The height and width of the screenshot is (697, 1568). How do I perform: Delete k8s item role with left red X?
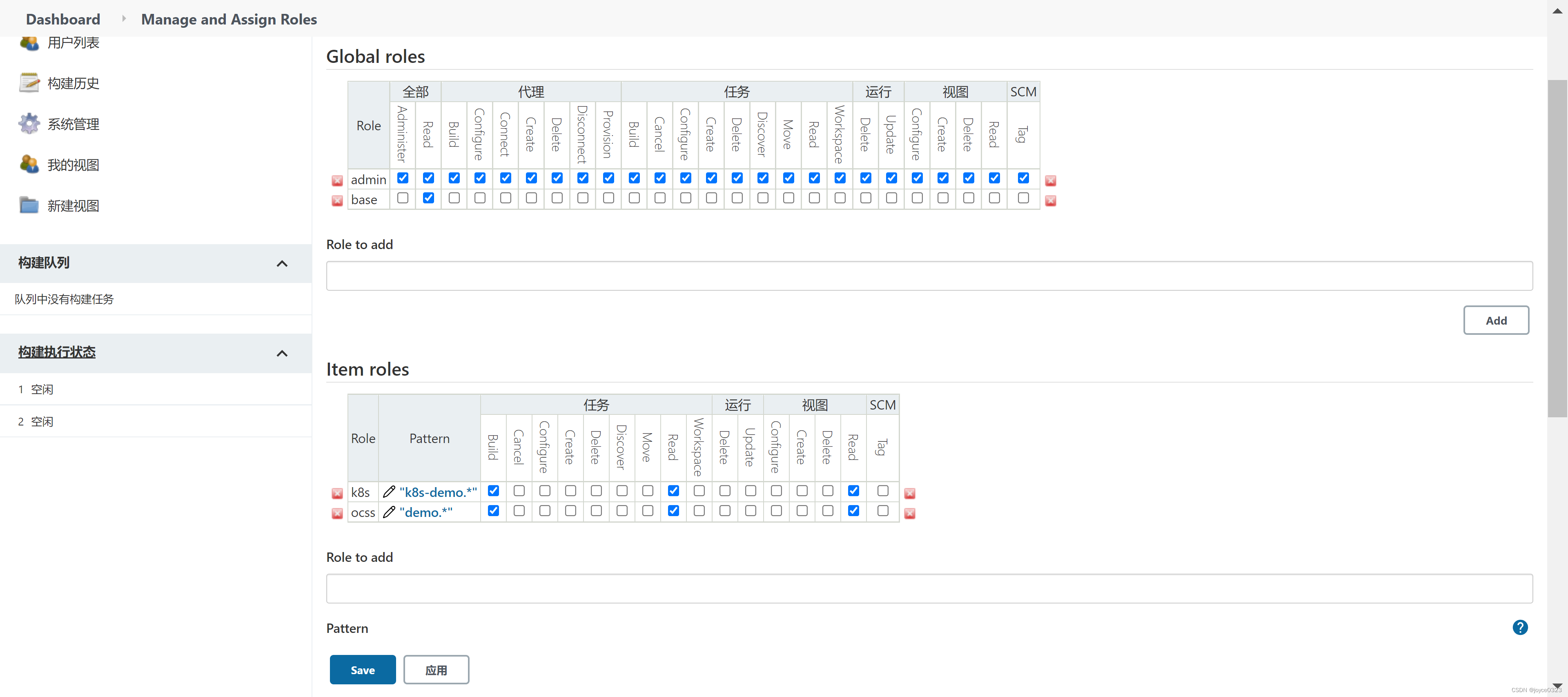tap(336, 493)
